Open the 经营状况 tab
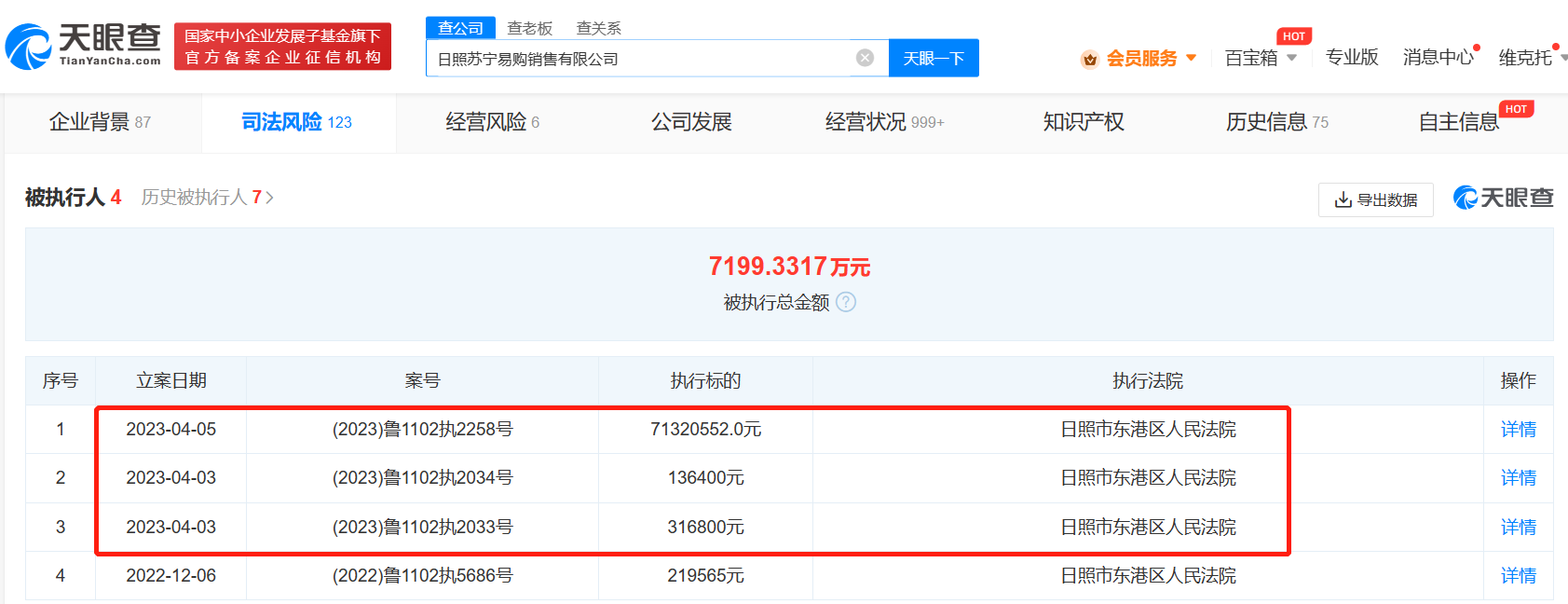Image resolution: width=1568 pixels, height=604 pixels. pyautogui.click(x=884, y=122)
